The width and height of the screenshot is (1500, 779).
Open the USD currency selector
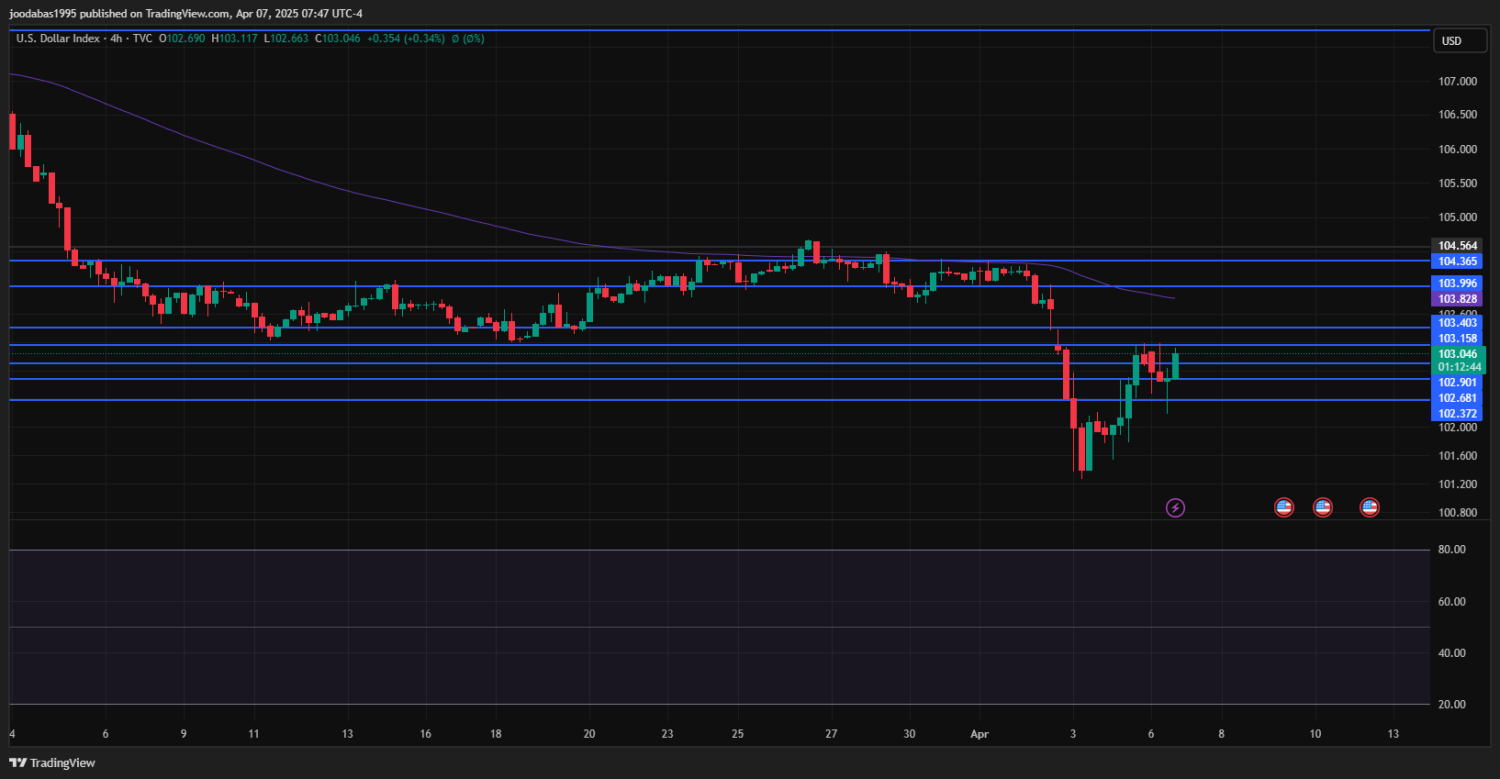tap(1450, 41)
